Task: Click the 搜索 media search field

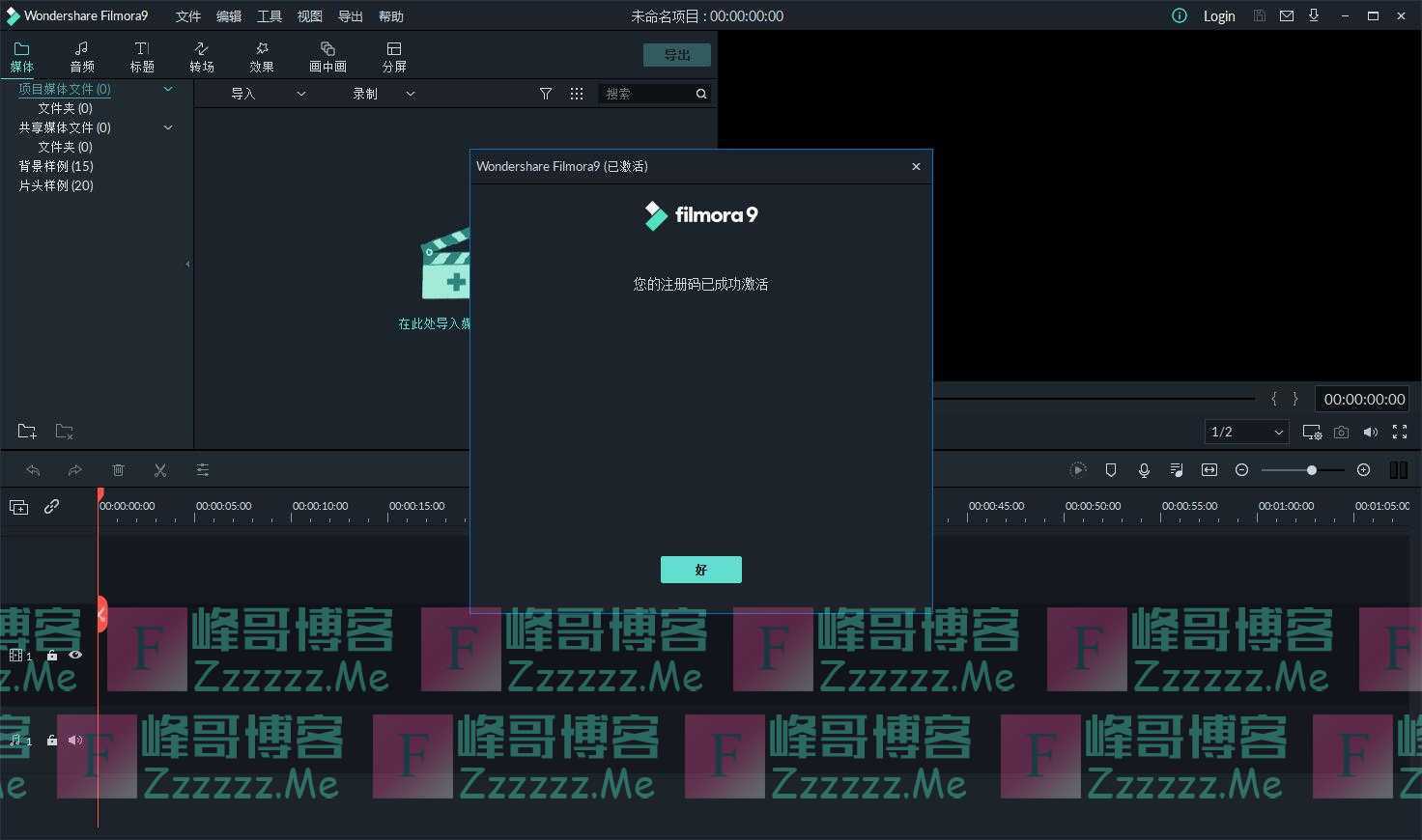Action: point(645,94)
